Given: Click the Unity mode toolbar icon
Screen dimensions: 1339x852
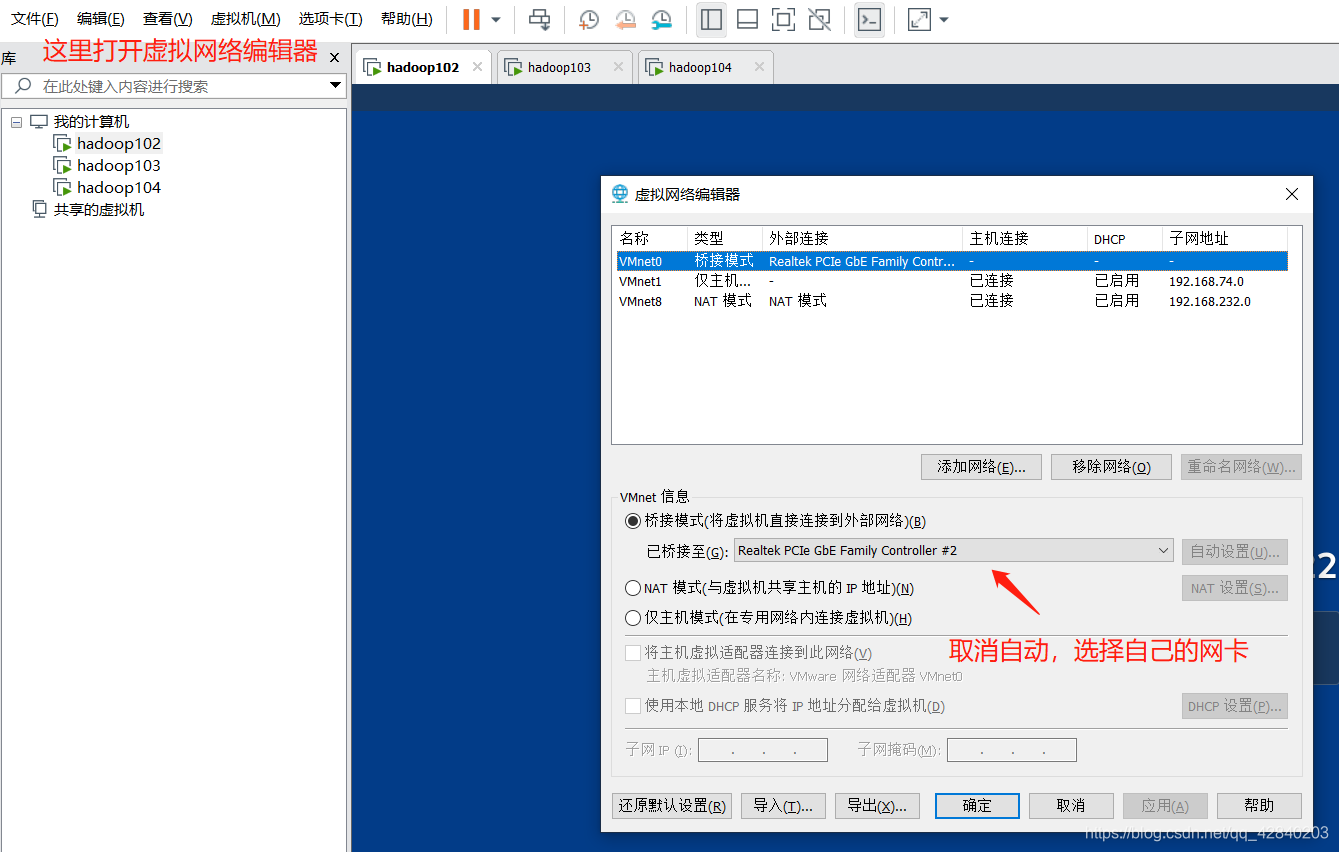Looking at the screenshot, I should click(x=819, y=19).
